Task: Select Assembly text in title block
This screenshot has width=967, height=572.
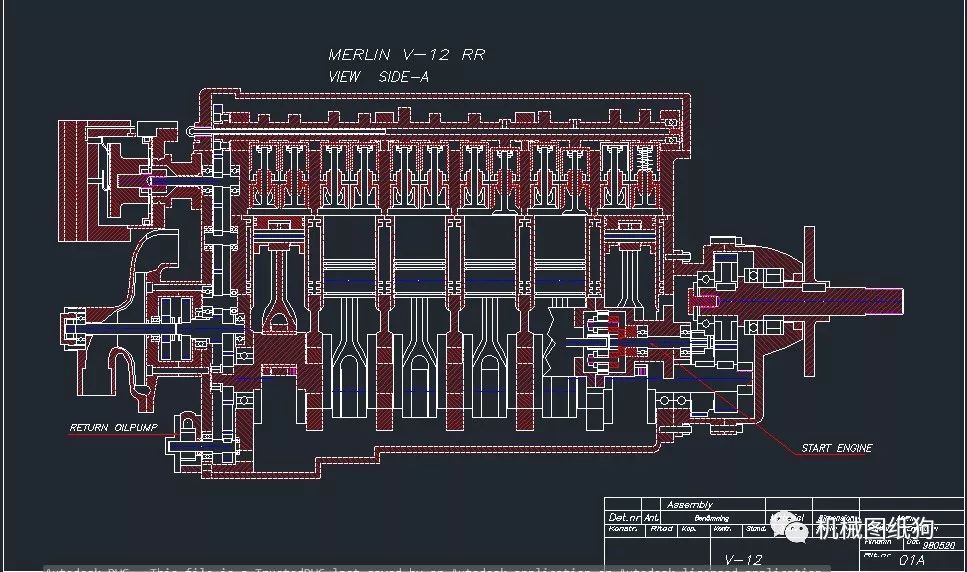Action: (689, 505)
